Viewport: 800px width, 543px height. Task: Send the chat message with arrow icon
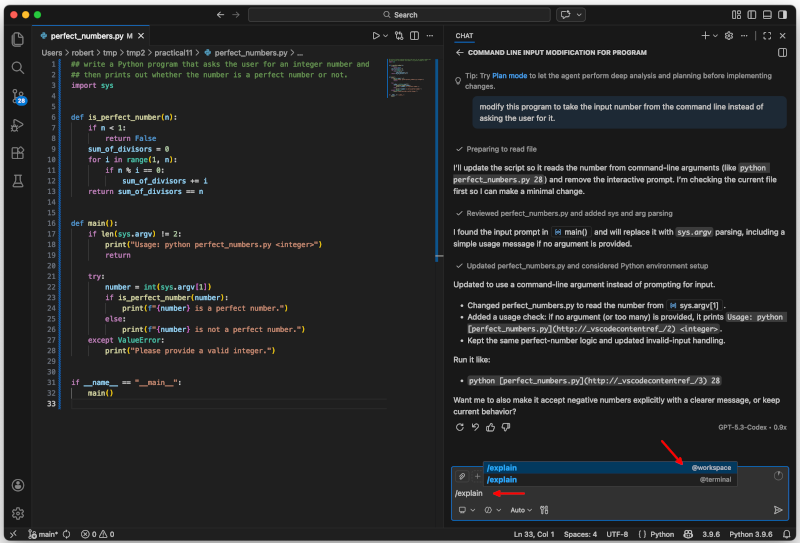pos(778,510)
